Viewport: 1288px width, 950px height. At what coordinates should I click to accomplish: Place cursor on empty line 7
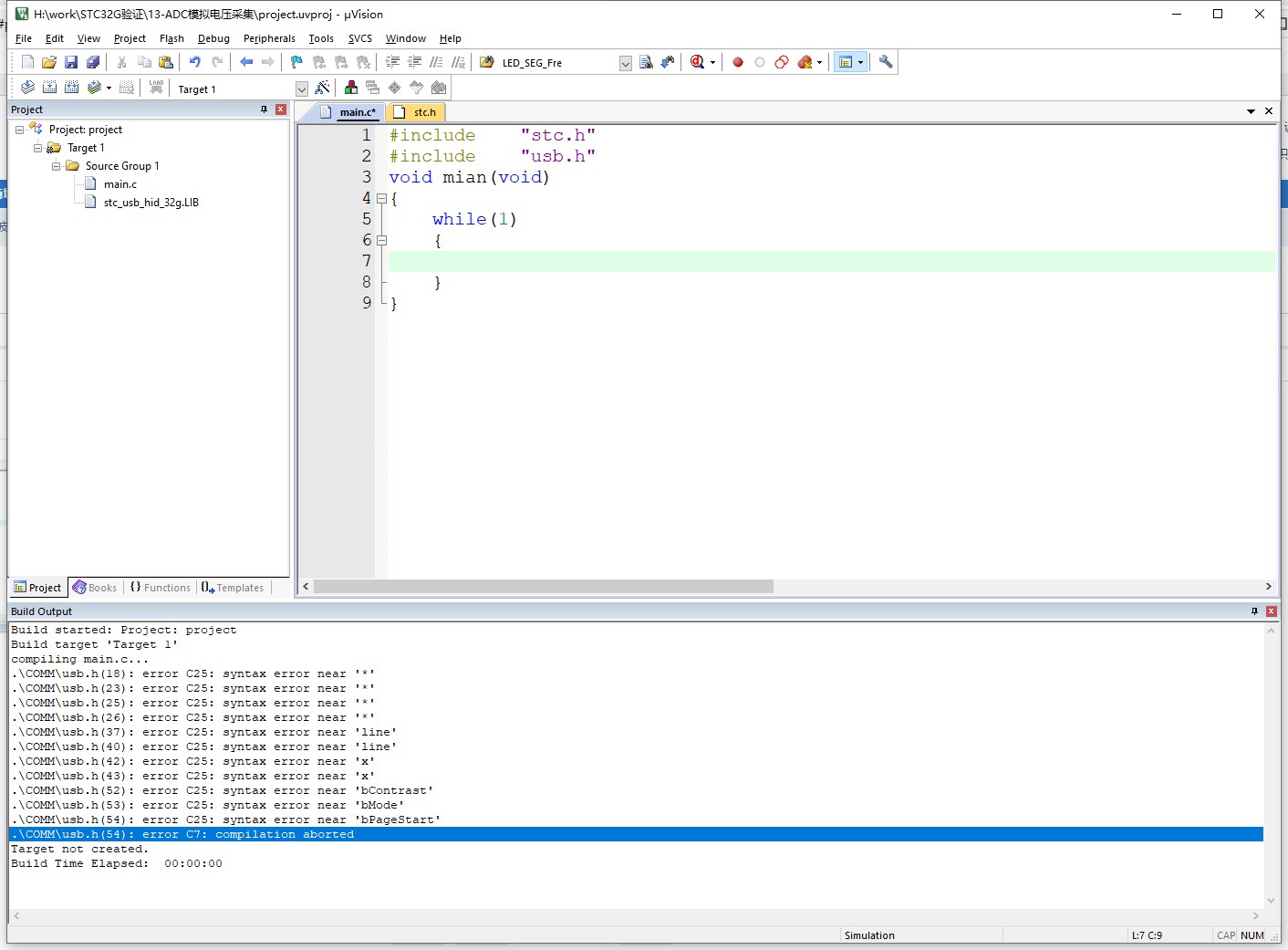tap(831, 261)
